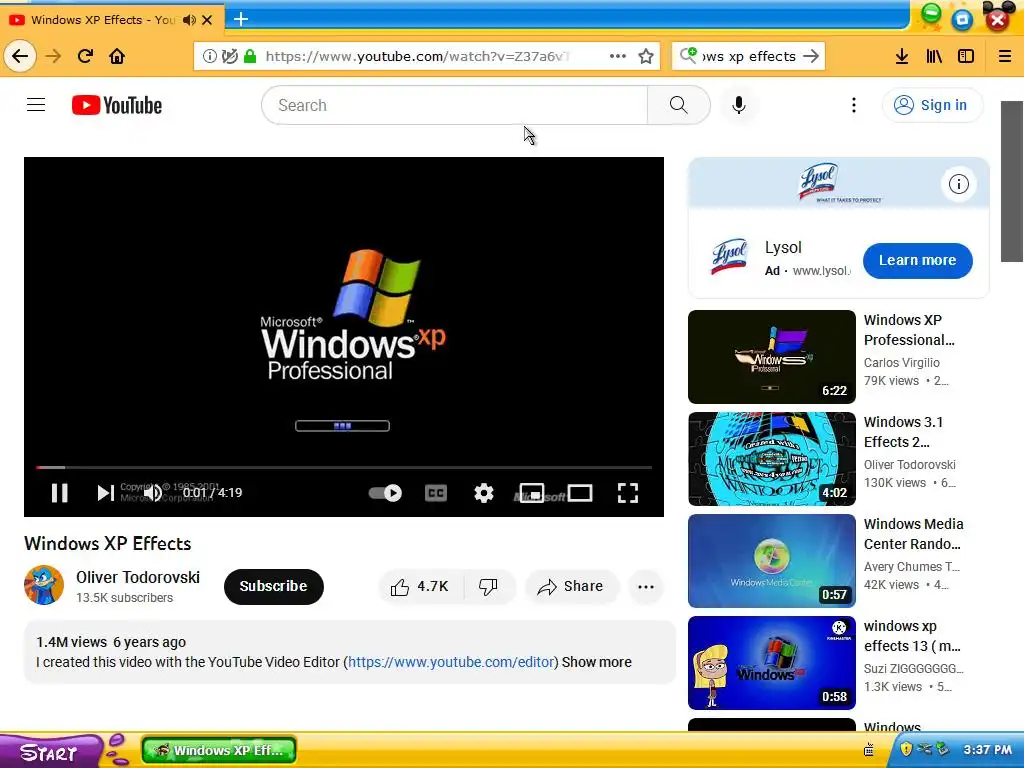Open Windows XP Professional video thumbnail
This screenshot has height=768, width=1024.
[772, 357]
